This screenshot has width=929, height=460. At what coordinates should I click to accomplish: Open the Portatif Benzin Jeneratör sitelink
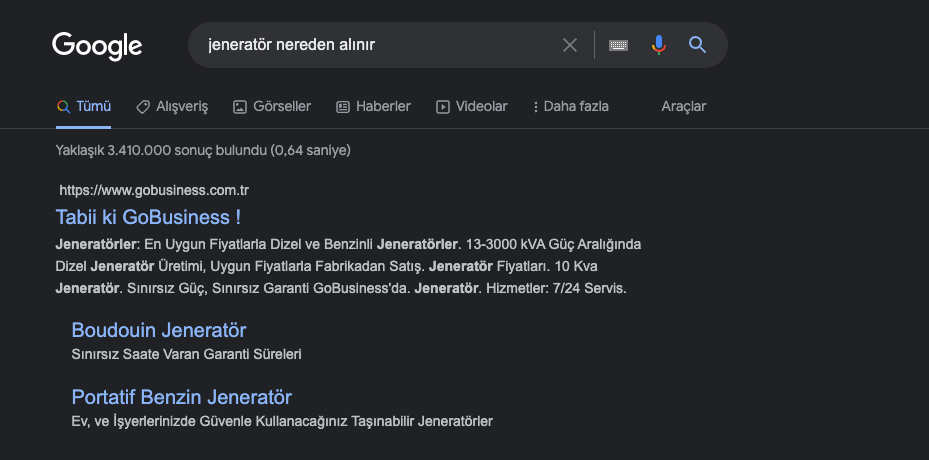click(181, 397)
